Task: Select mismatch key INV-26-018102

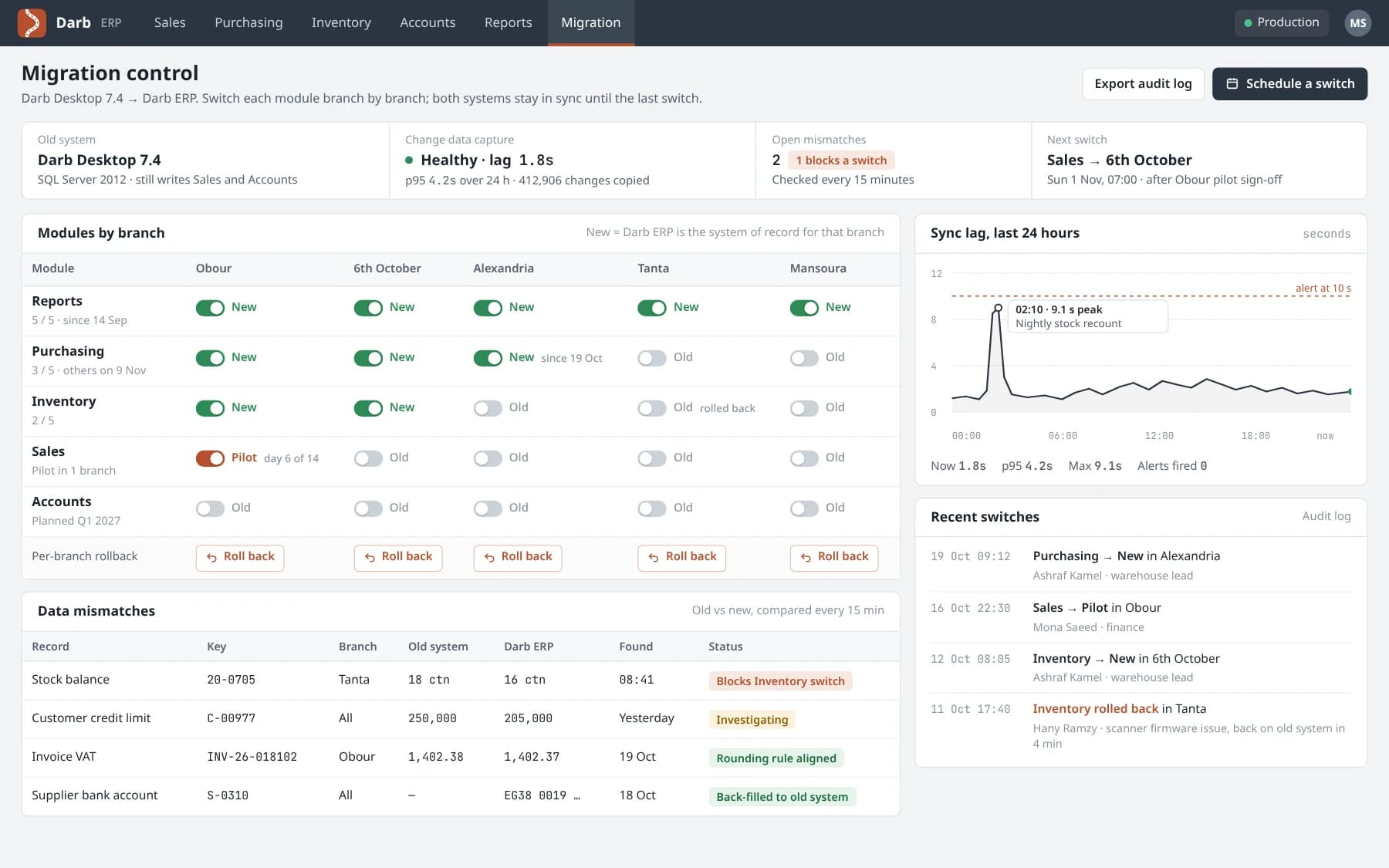Action: (x=252, y=757)
